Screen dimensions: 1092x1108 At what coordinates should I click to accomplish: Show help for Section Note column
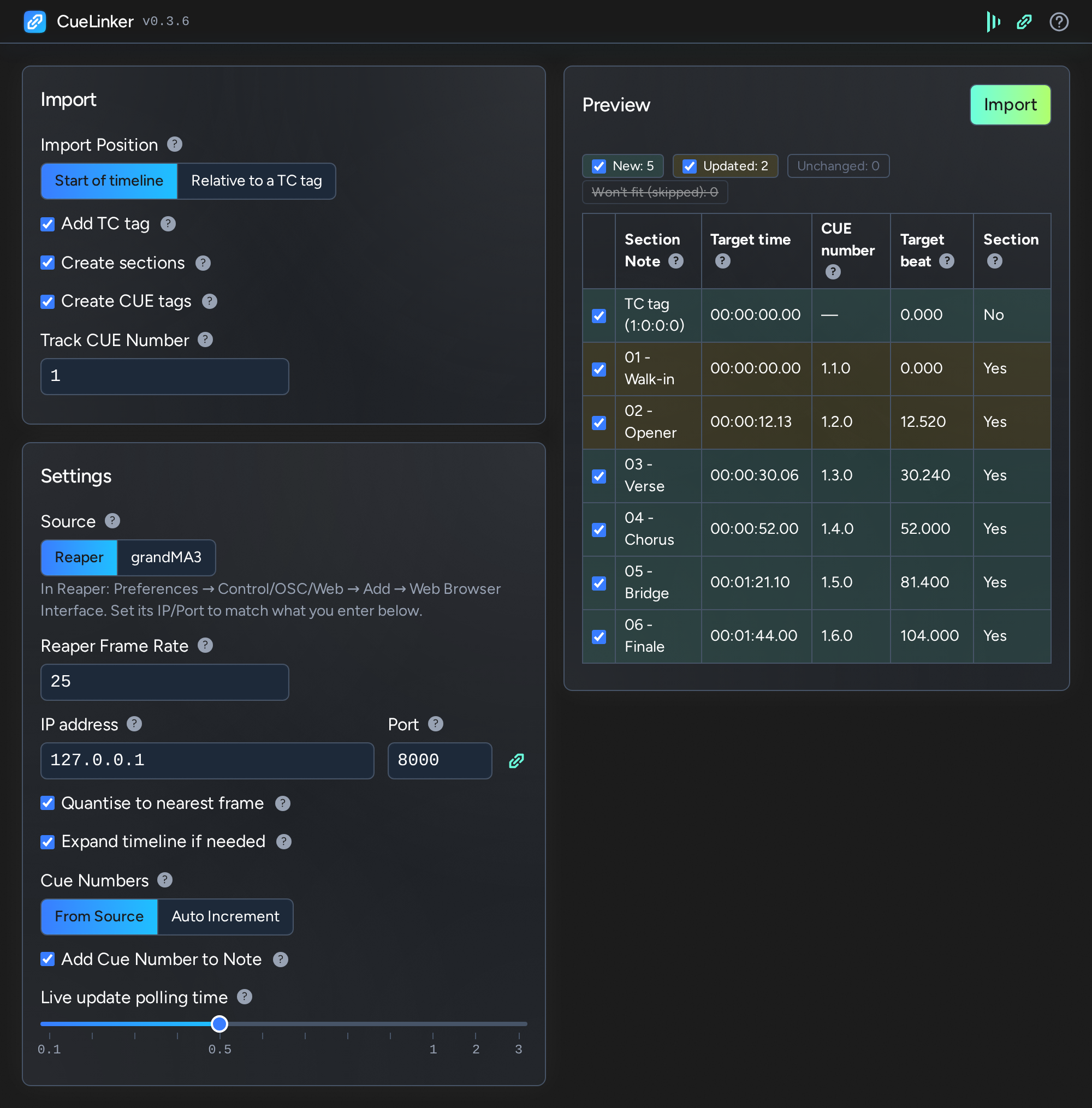tap(676, 261)
